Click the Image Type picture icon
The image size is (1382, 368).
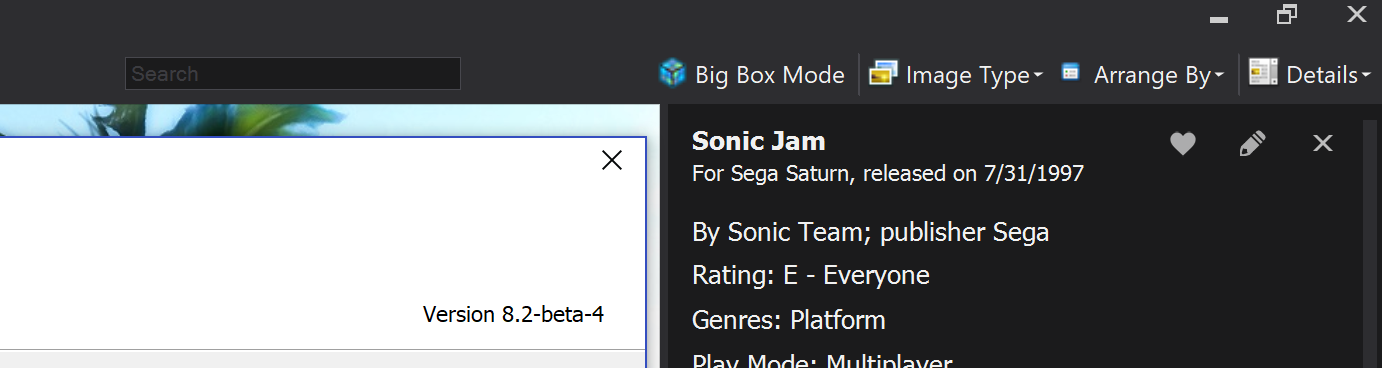coord(882,73)
